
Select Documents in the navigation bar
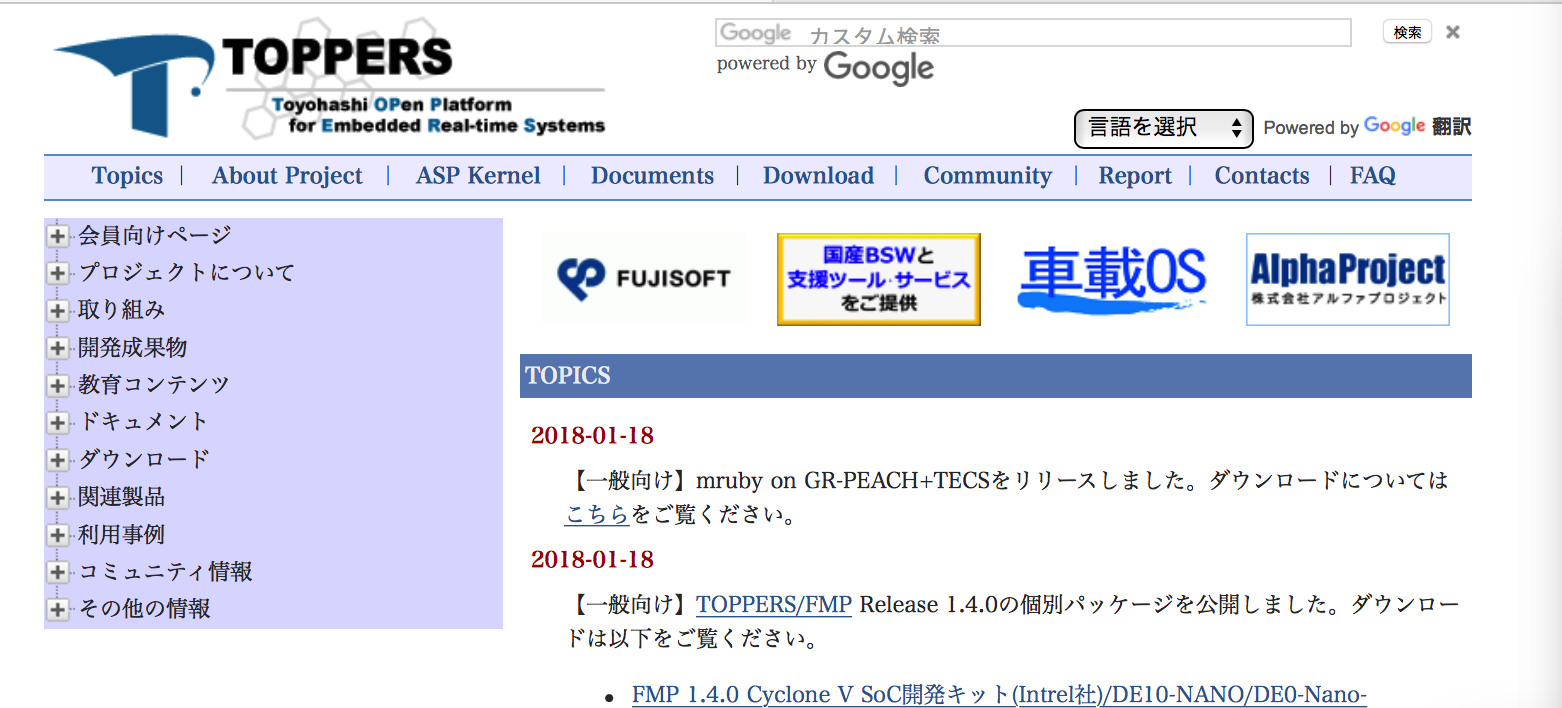click(x=652, y=175)
